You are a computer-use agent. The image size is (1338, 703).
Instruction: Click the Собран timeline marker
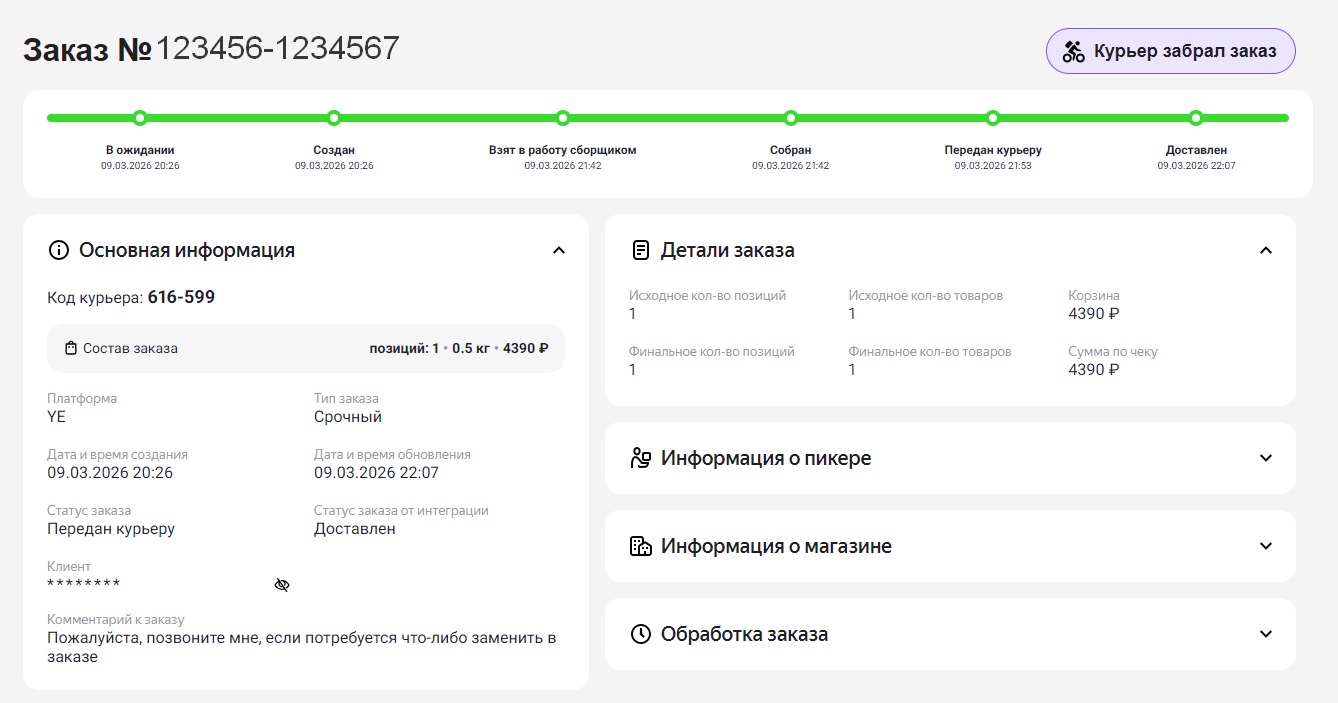tap(791, 118)
